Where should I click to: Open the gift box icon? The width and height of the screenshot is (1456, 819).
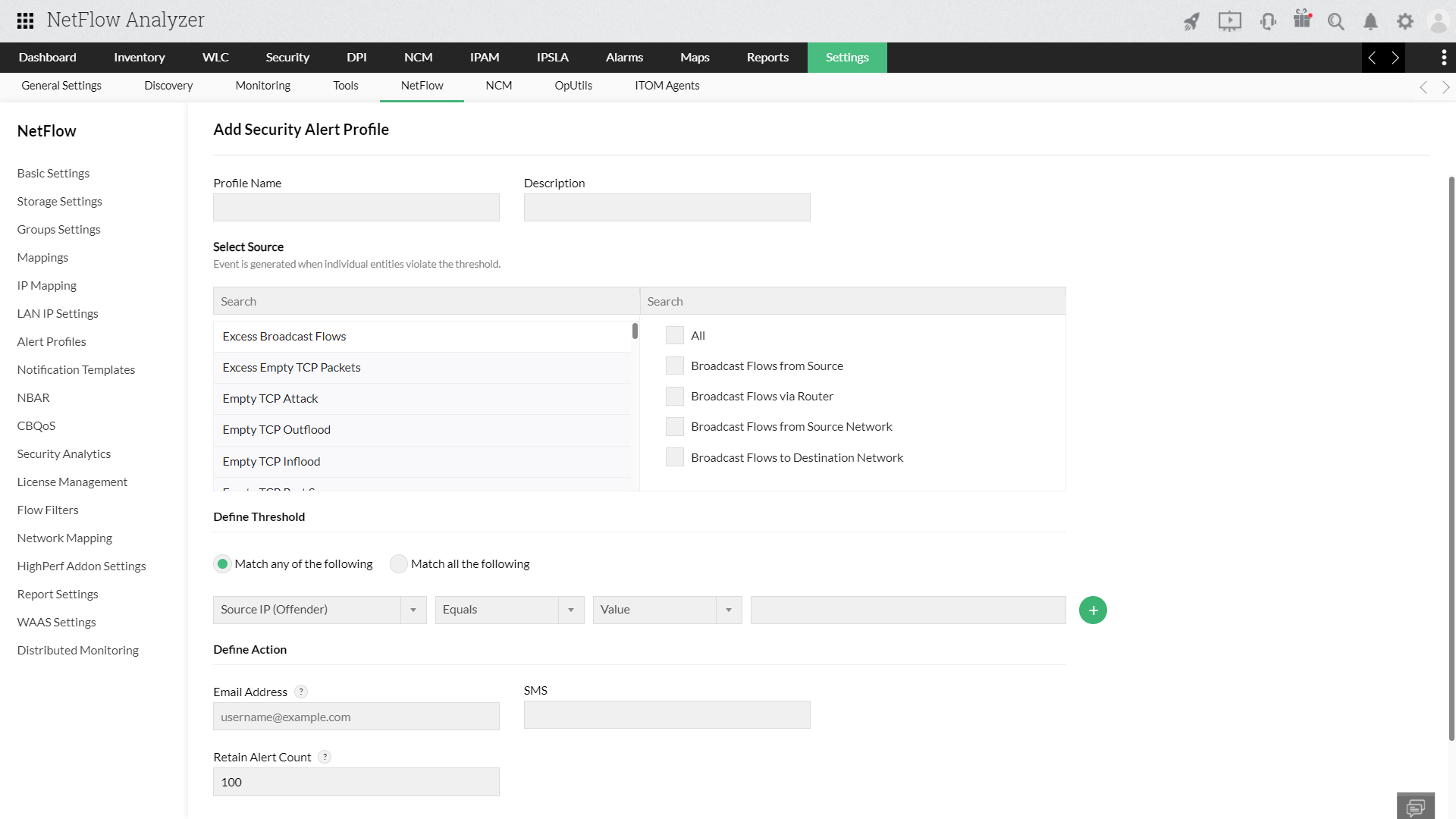coord(1302,20)
